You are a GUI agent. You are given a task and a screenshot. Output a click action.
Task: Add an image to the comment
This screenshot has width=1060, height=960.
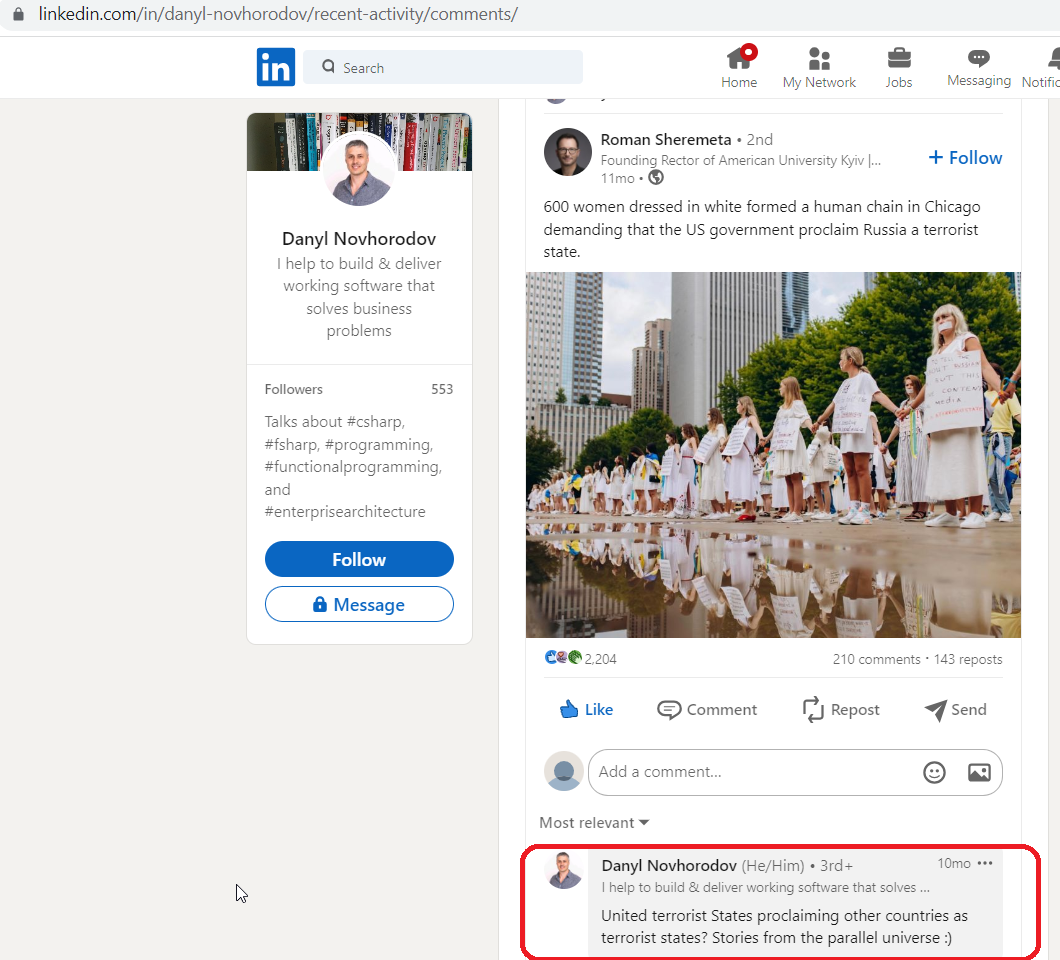coord(979,772)
